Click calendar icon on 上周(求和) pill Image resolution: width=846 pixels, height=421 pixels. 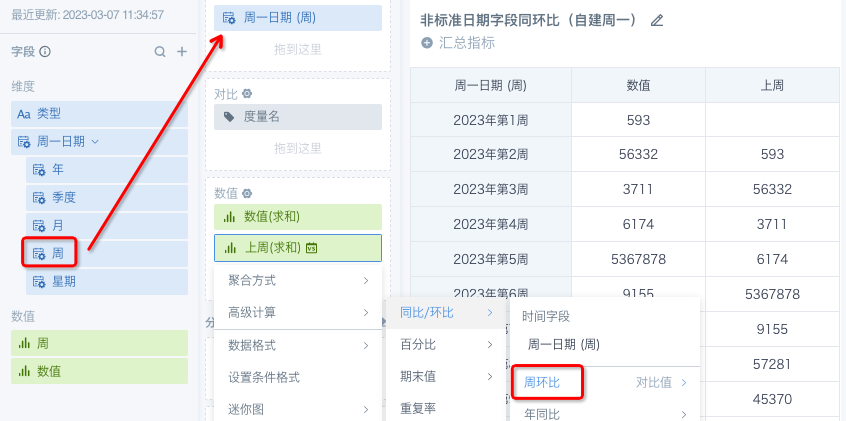(311, 248)
